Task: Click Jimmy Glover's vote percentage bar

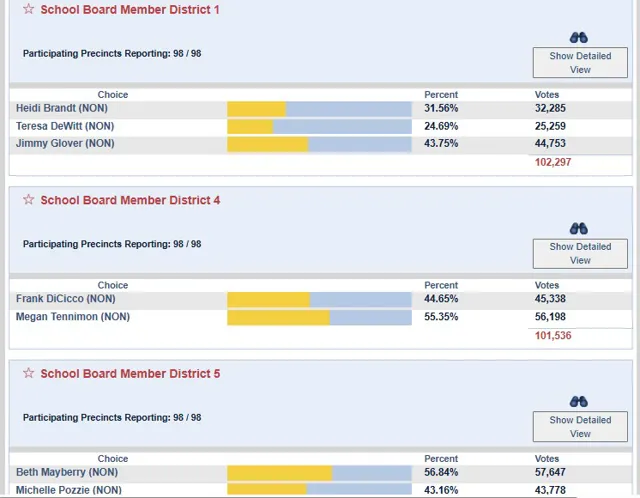Action: point(319,145)
